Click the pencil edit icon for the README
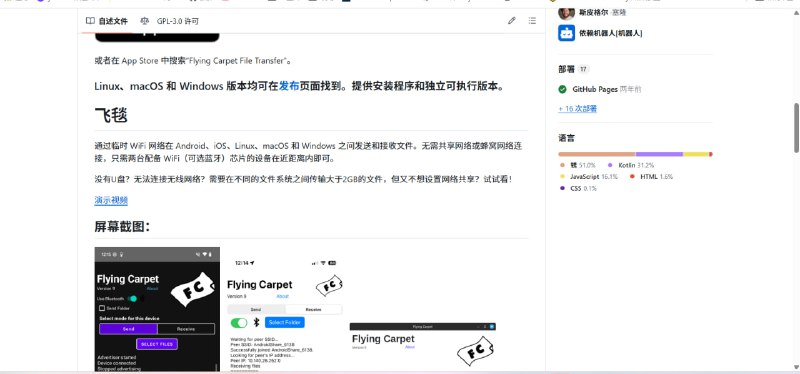 [x=511, y=21]
